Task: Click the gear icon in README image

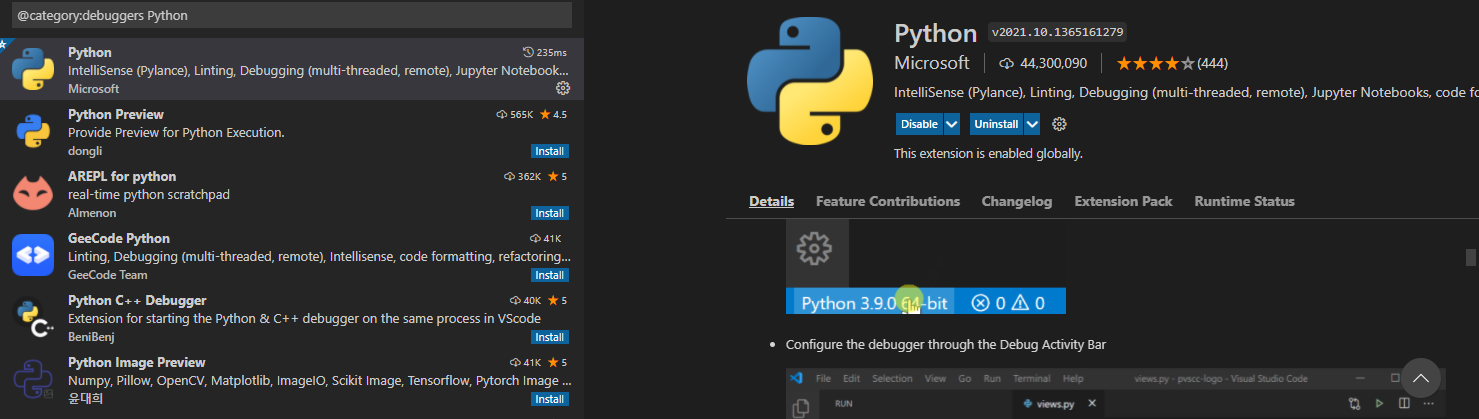Action: coord(816,247)
